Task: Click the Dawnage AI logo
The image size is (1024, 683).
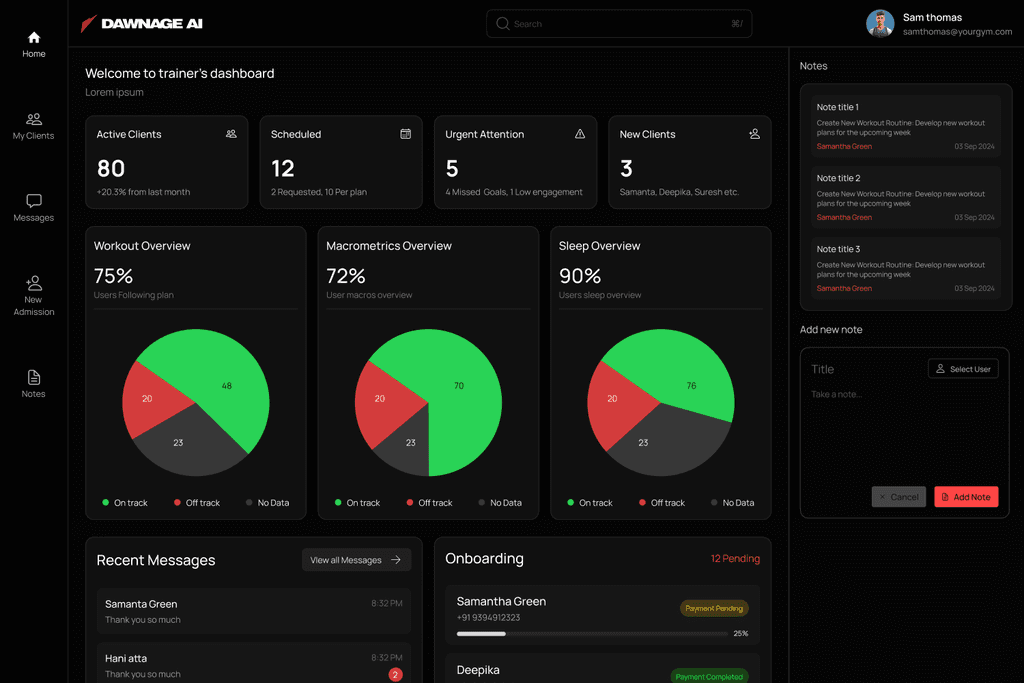Action: (x=142, y=24)
